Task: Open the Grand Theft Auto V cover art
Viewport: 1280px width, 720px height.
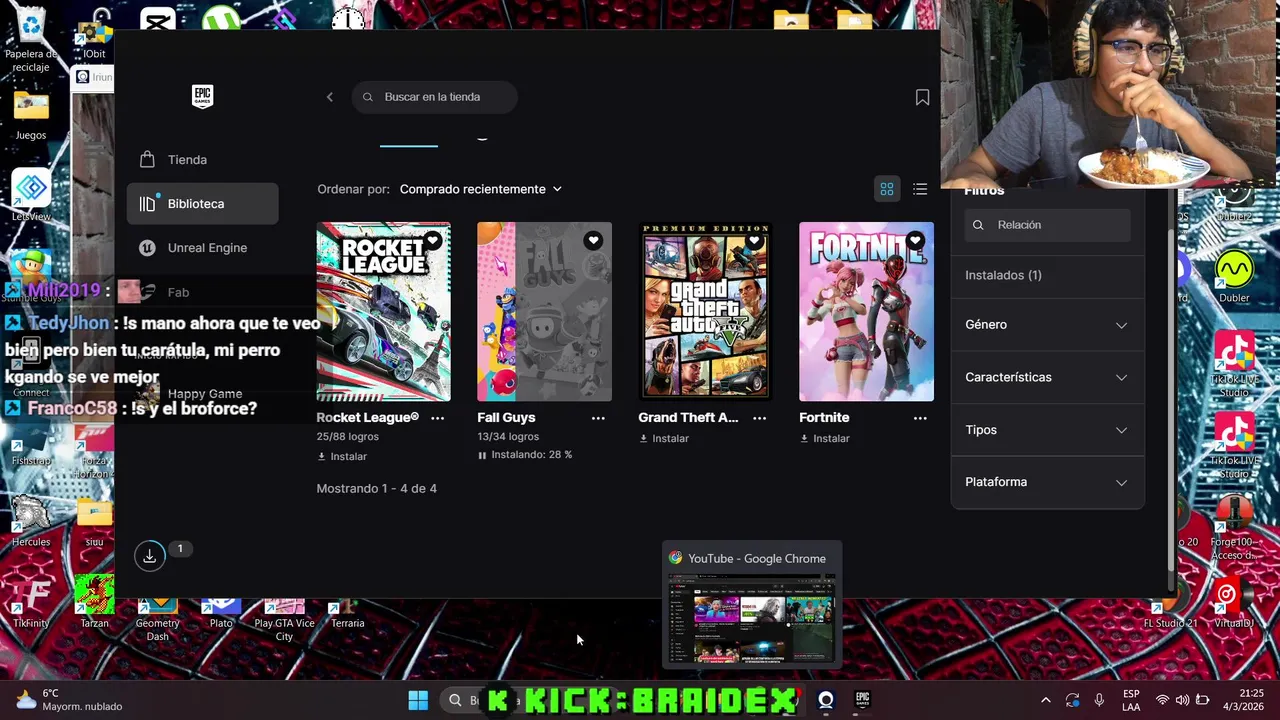Action: coord(705,312)
